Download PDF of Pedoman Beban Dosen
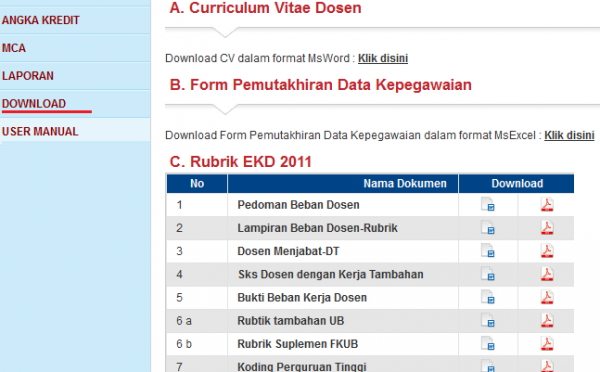 point(547,204)
